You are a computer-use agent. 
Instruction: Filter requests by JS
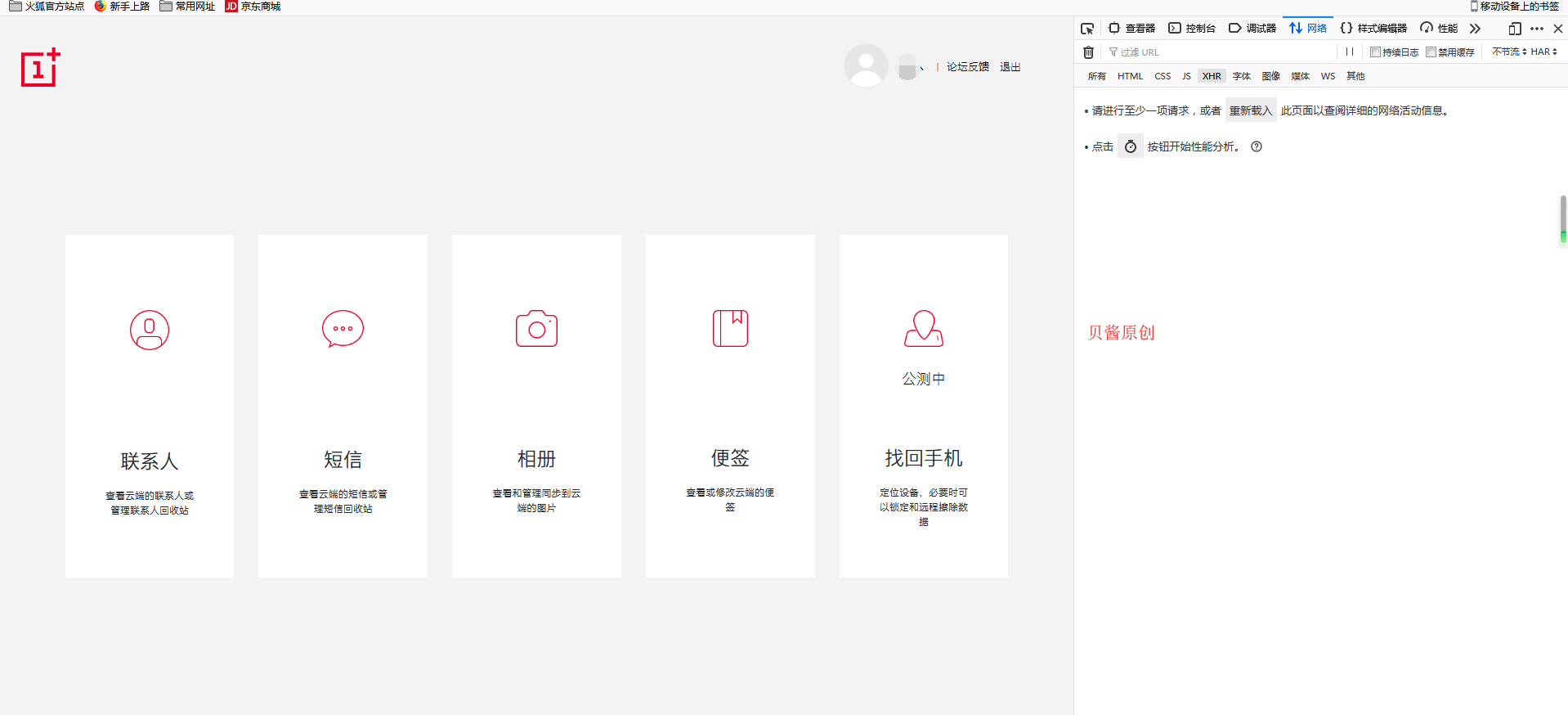pos(1186,76)
